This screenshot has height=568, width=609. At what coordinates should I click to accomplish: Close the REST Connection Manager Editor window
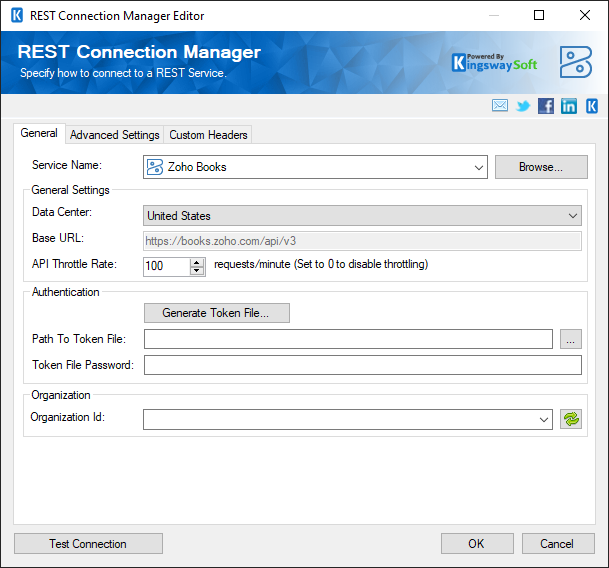pyautogui.click(x=585, y=15)
